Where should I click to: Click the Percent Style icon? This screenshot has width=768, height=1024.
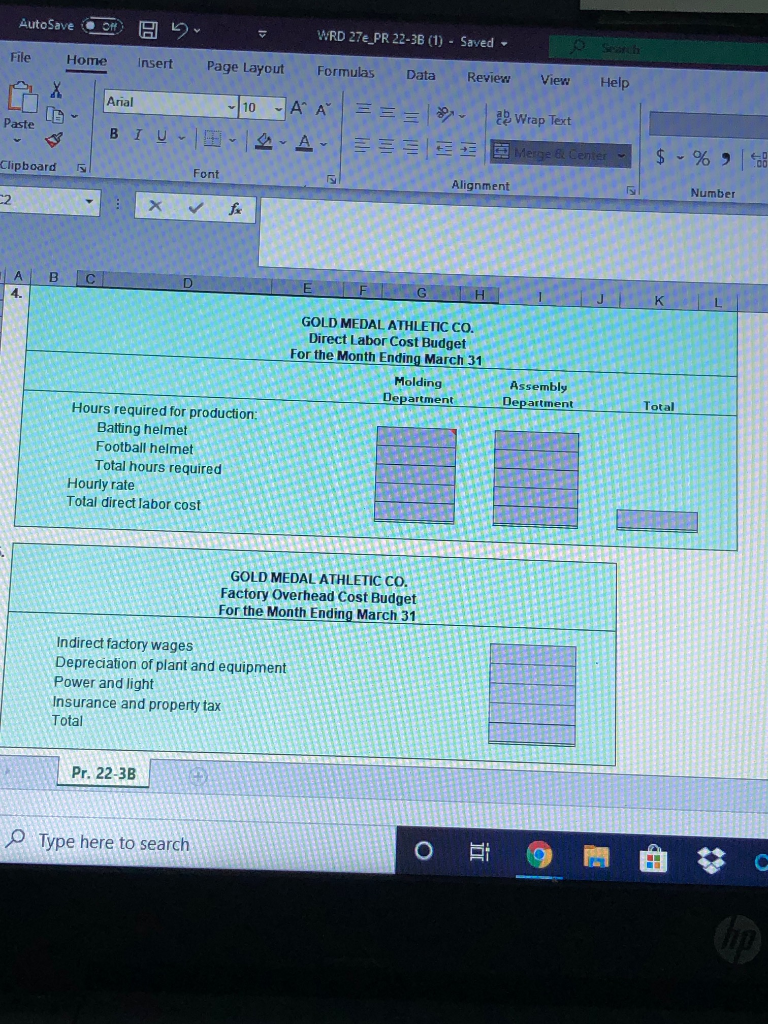coord(701,158)
